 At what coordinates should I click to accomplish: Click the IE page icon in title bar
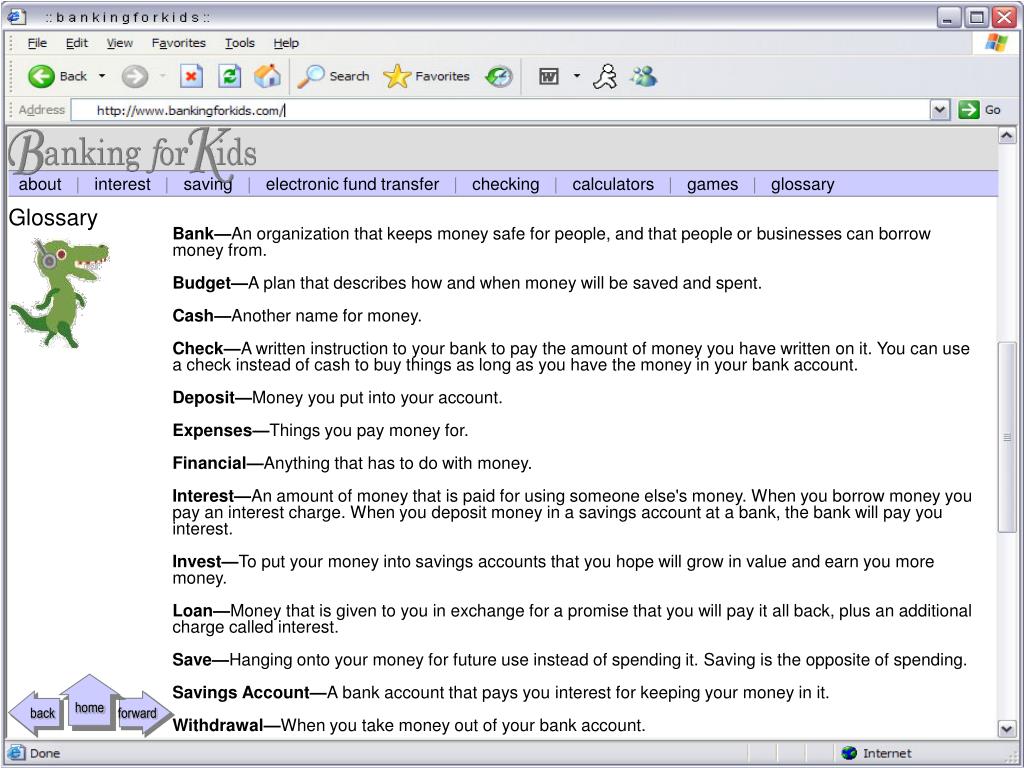(16, 16)
